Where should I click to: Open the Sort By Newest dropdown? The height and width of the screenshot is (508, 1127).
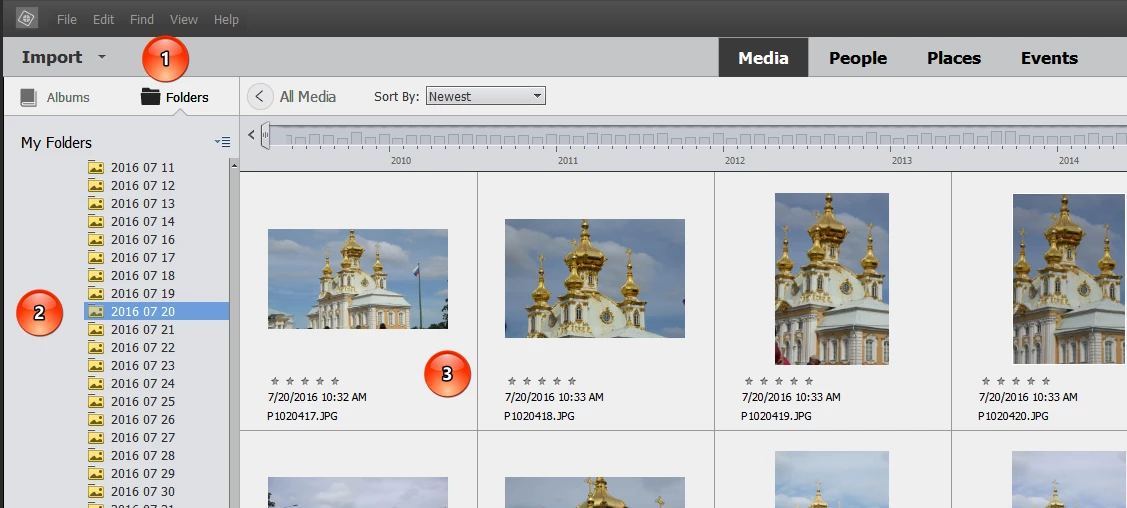coord(486,96)
